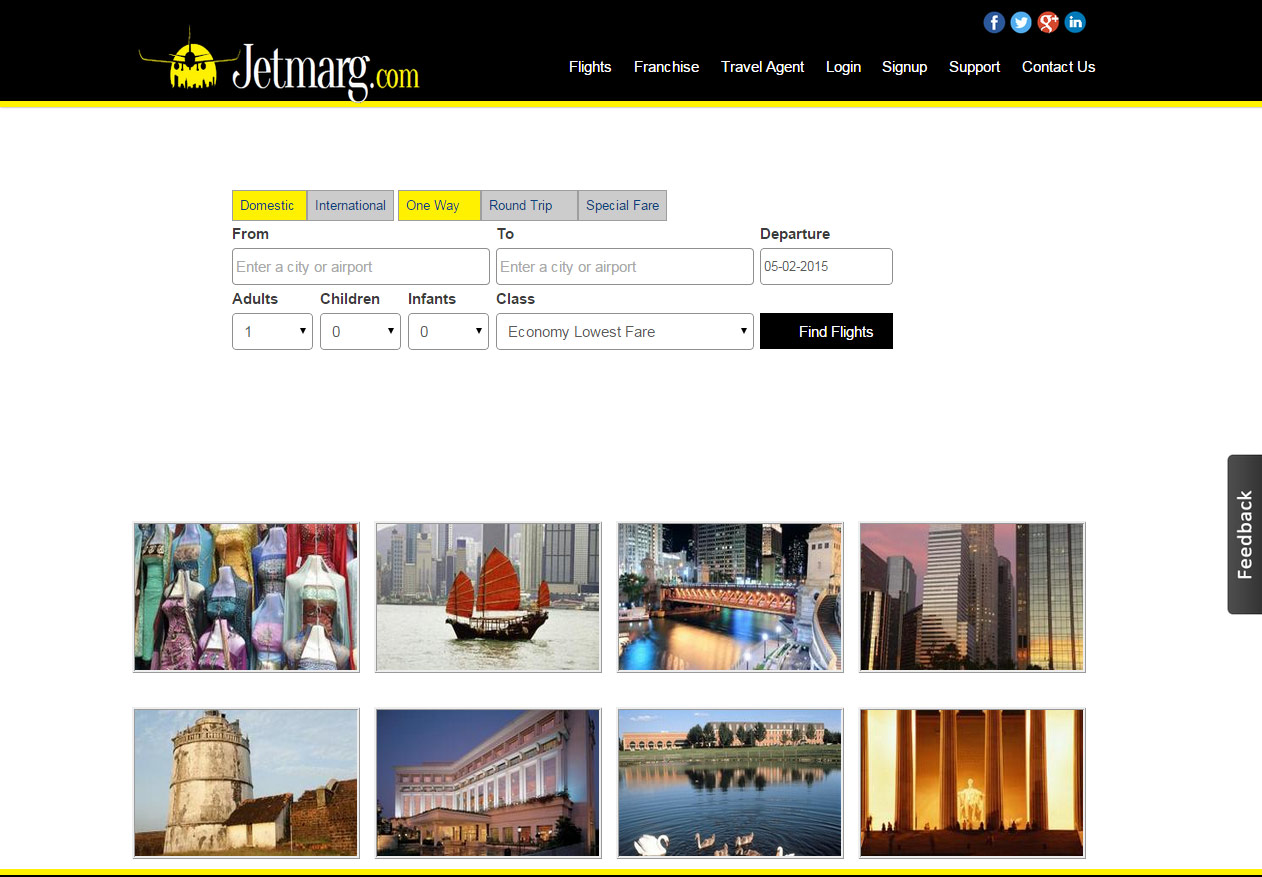Open the Children count dropdown

coord(360,332)
